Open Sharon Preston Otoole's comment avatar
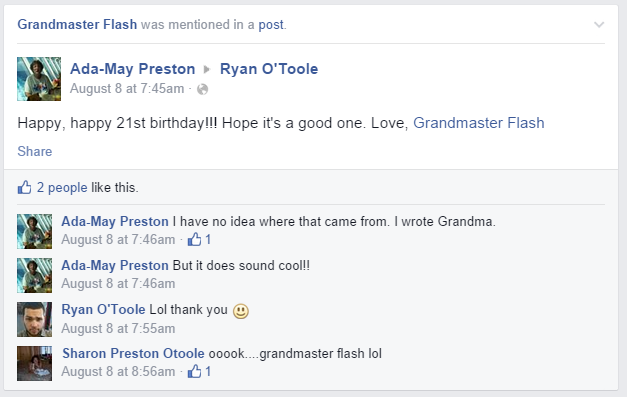Screen dimensions: 627x397 (x=34, y=363)
